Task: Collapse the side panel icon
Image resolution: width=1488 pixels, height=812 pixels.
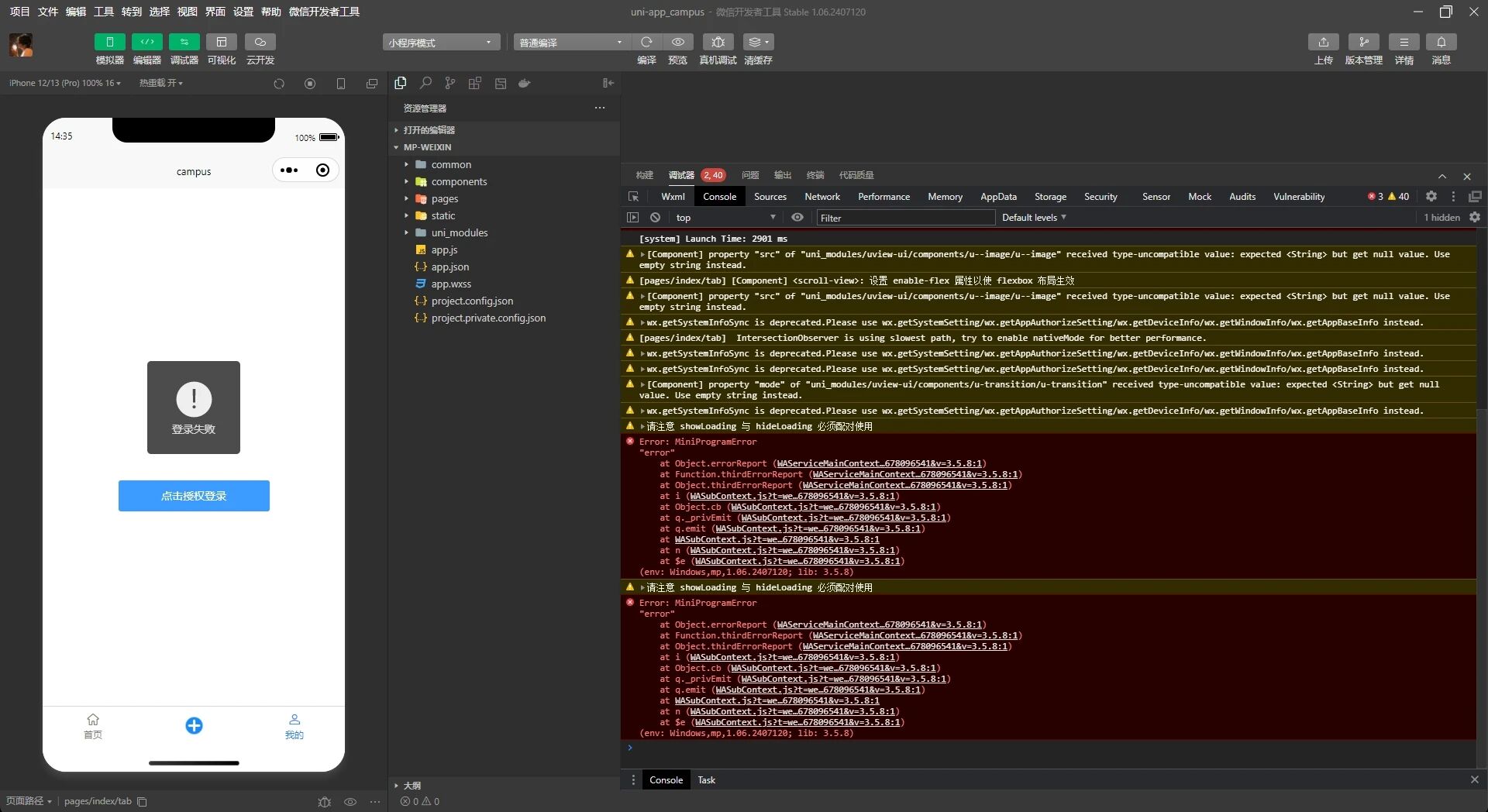Action: point(608,83)
